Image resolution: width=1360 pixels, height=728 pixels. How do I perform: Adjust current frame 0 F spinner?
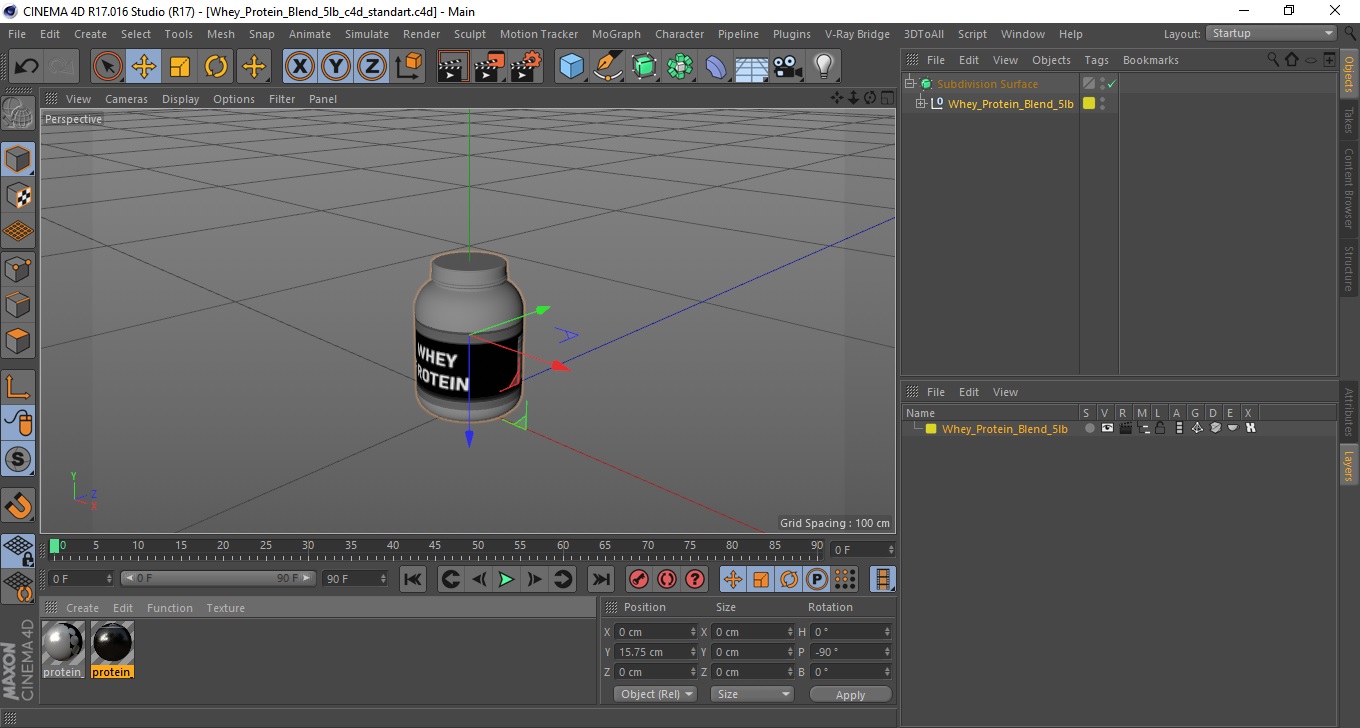(109, 579)
